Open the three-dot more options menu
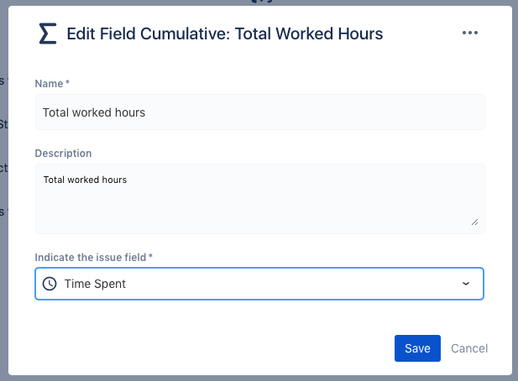 [470, 33]
